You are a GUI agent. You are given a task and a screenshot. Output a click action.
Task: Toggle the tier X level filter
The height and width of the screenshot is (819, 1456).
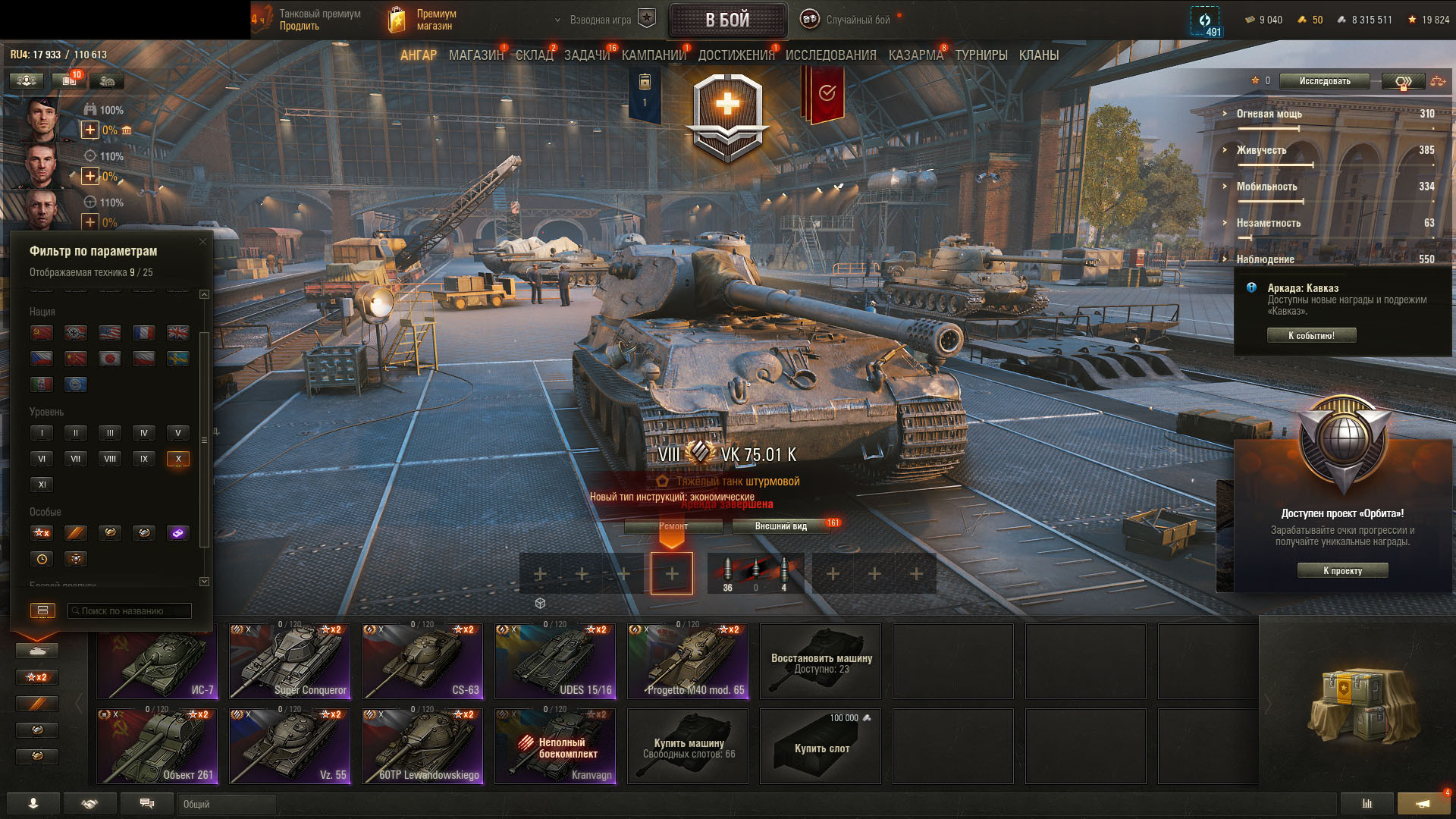178,459
